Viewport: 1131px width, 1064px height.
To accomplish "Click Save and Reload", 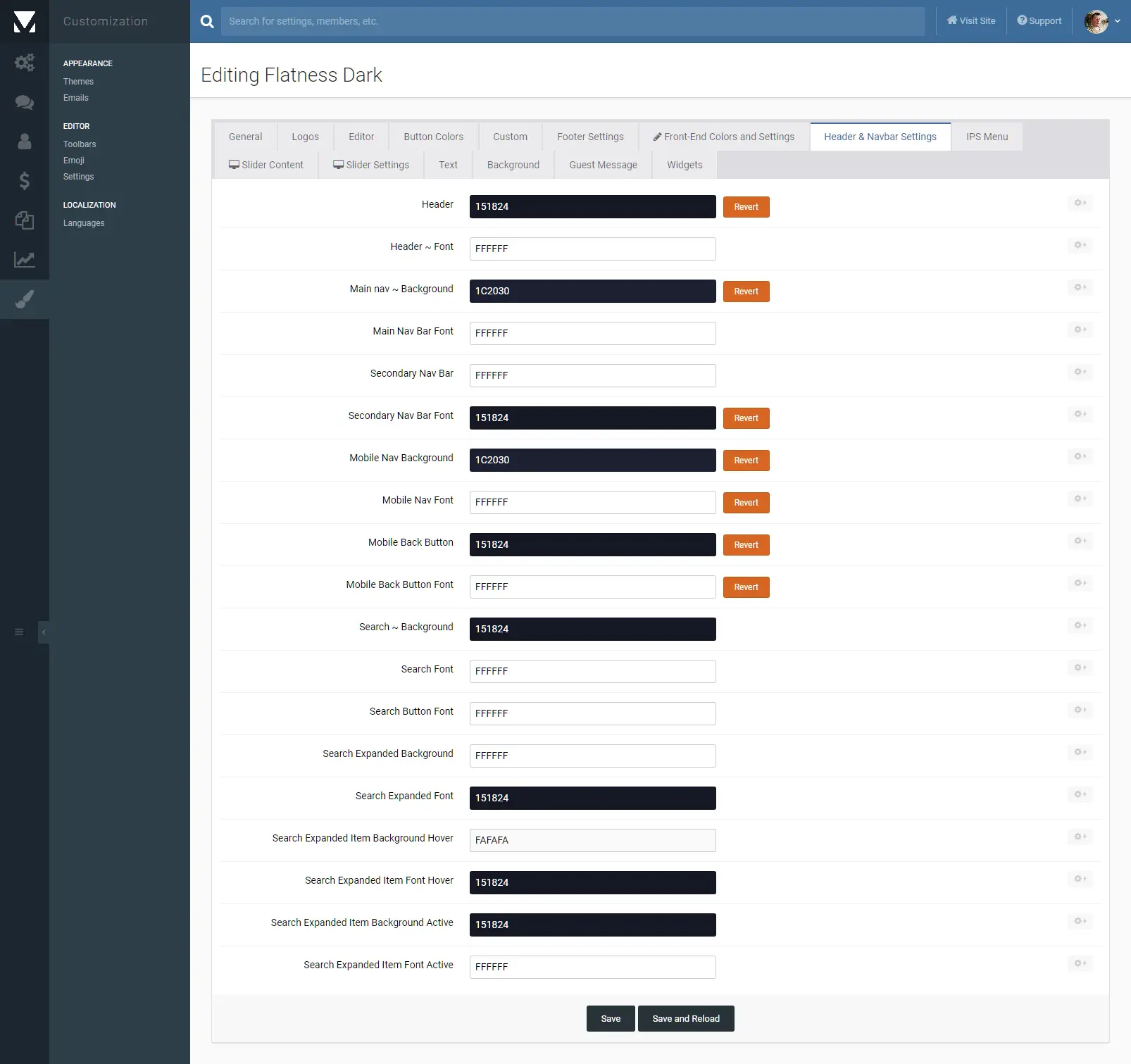I will 686,1019.
